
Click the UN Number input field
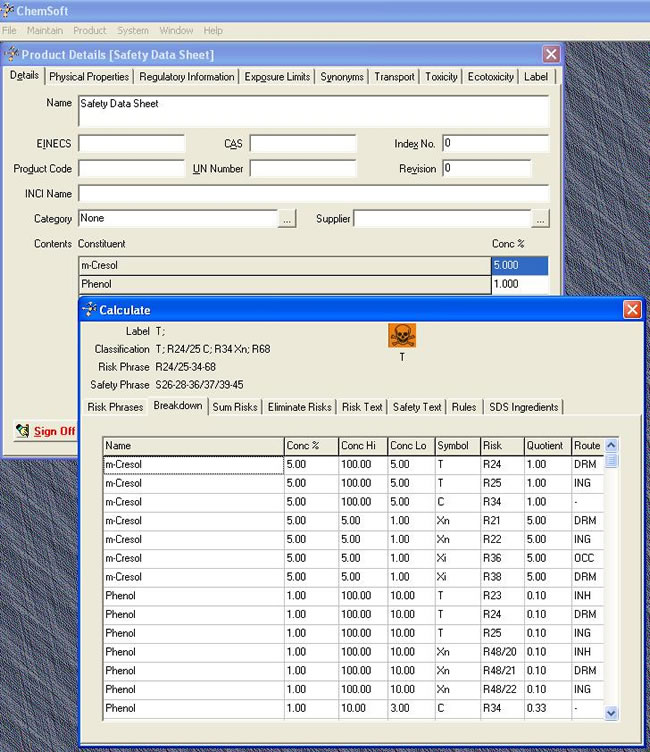303,168
